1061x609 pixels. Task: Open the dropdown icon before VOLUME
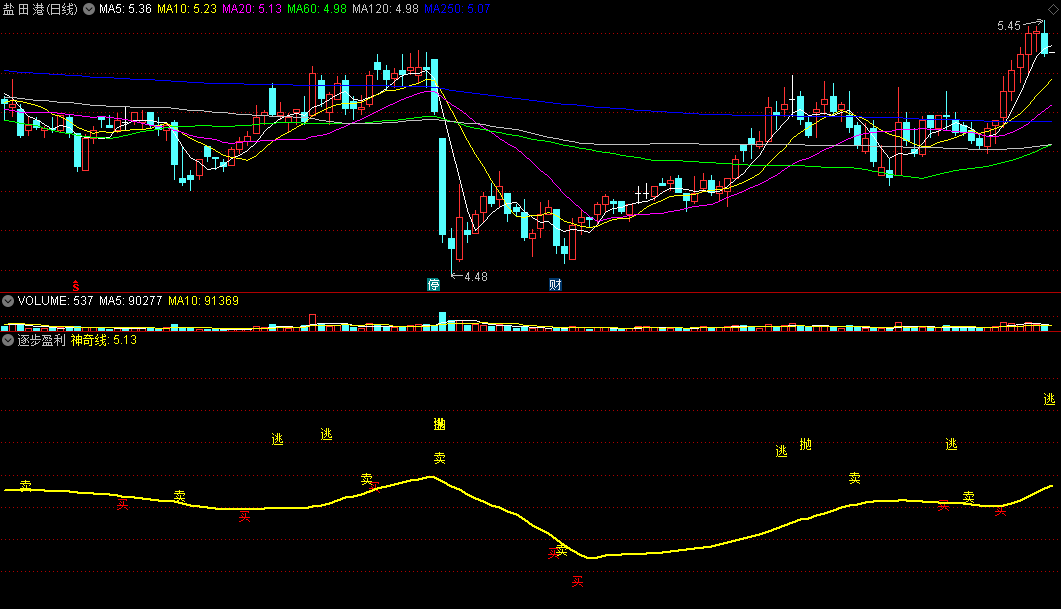coord(8,301)
